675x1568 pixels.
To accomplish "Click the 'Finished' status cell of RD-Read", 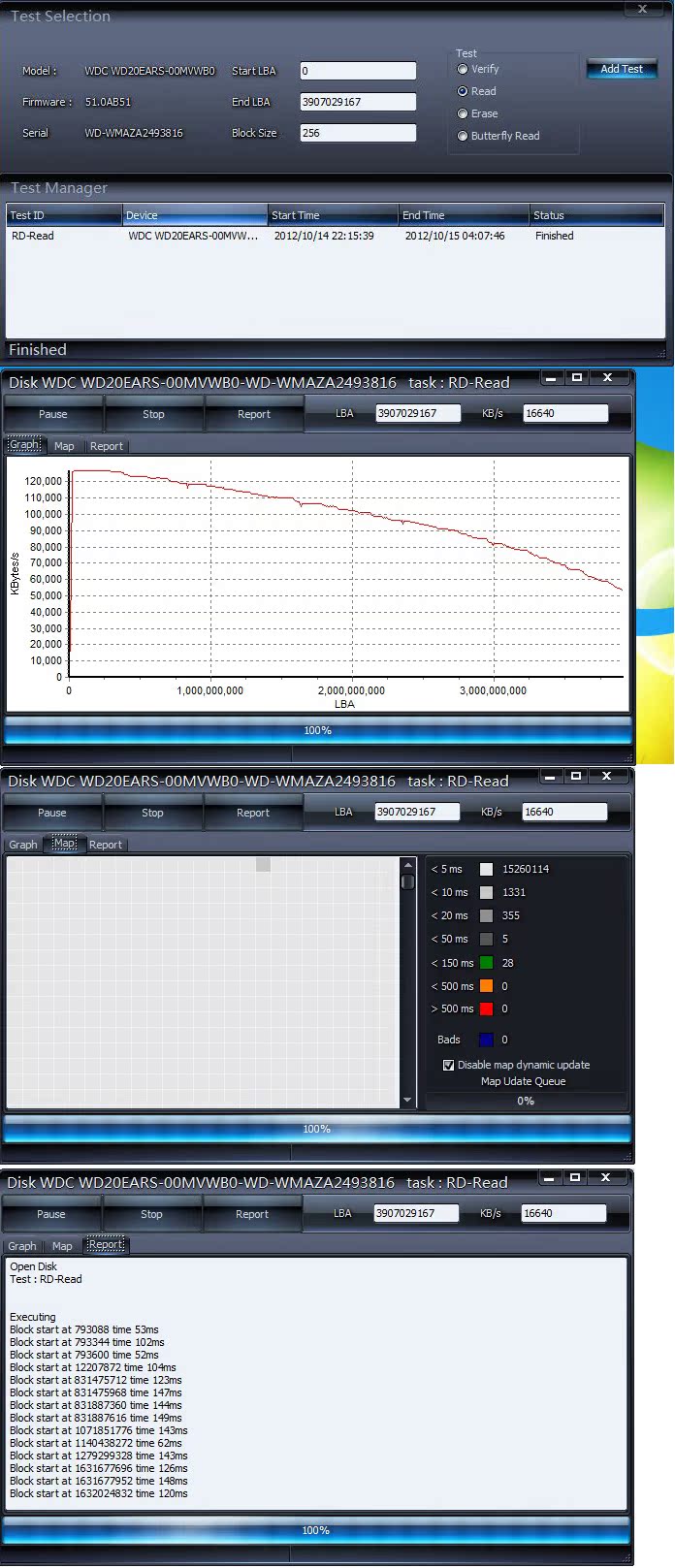I will point(554,236).
